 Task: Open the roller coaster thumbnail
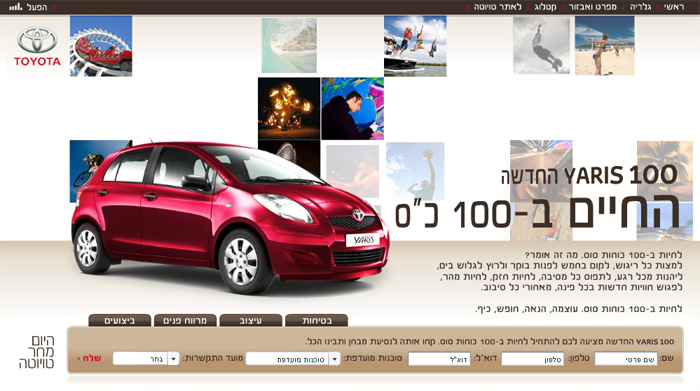pyautogui.click(x=101, y=46)
